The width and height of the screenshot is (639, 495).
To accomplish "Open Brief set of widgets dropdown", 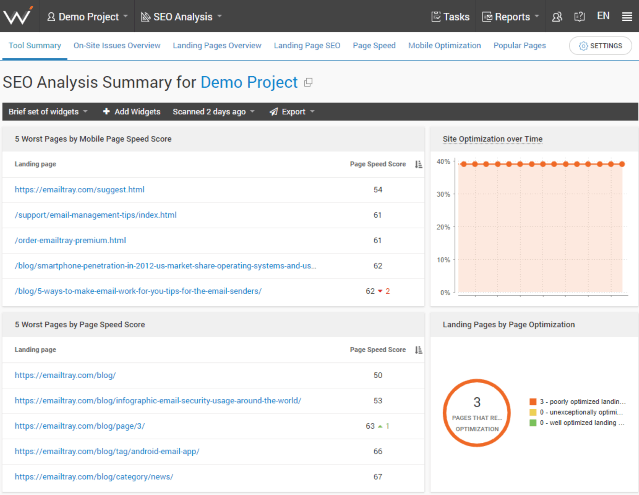I will tap(48, 112).
